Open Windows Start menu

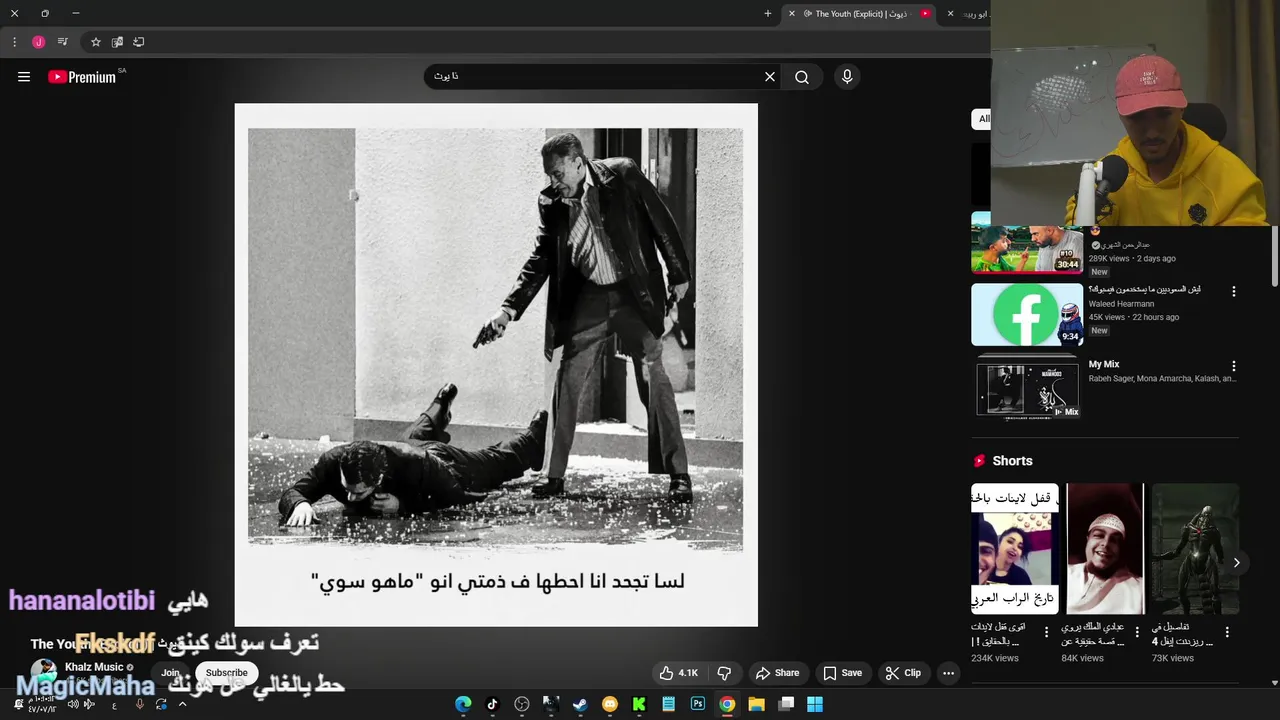(x=815, y=704)
